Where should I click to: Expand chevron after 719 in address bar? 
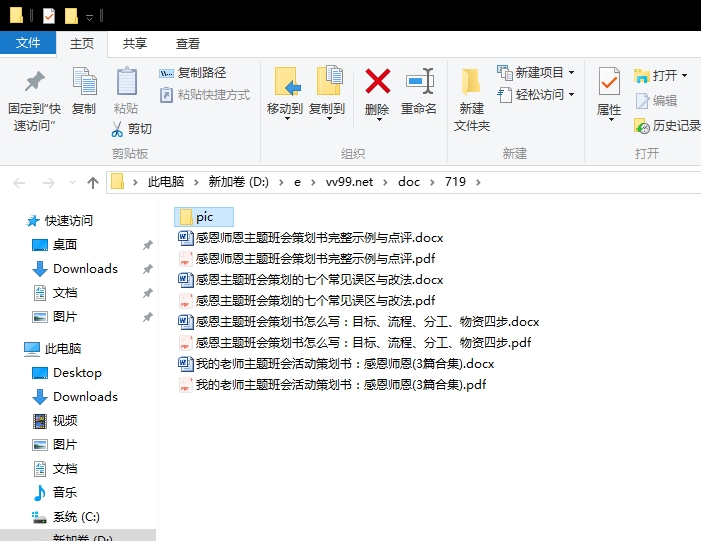478,182
